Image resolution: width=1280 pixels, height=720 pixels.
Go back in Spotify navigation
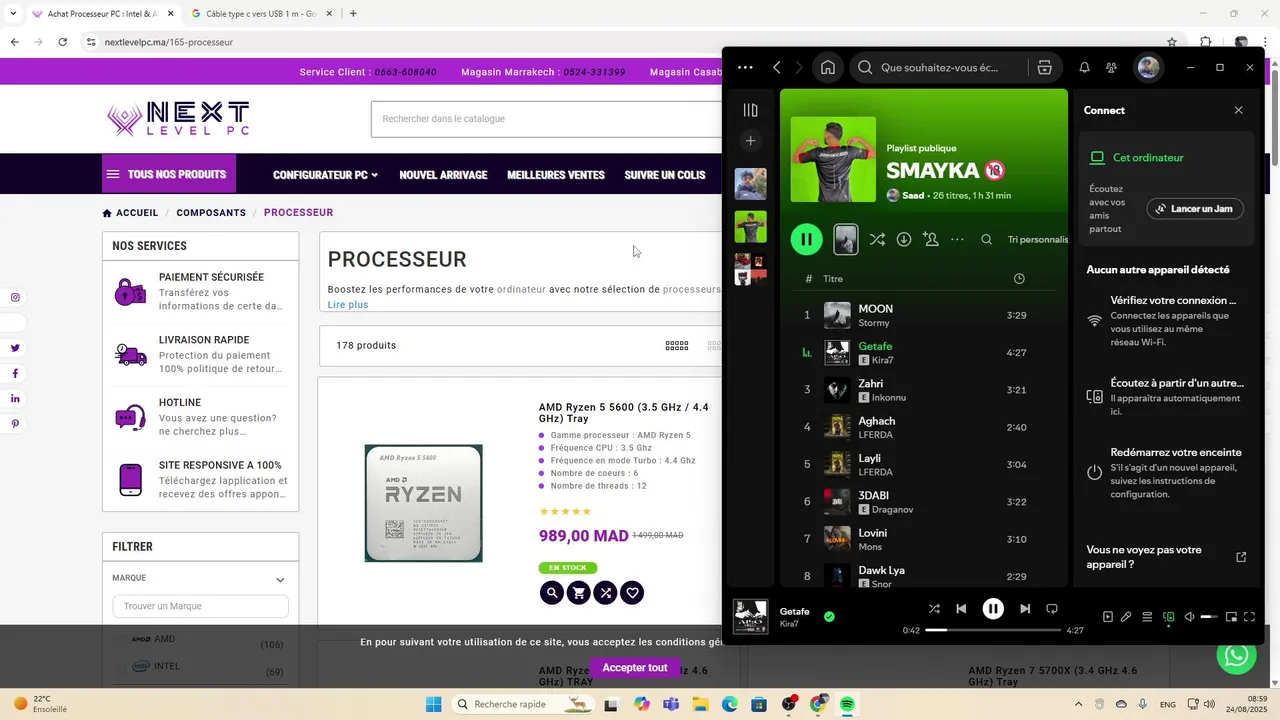tap(777, 67)
